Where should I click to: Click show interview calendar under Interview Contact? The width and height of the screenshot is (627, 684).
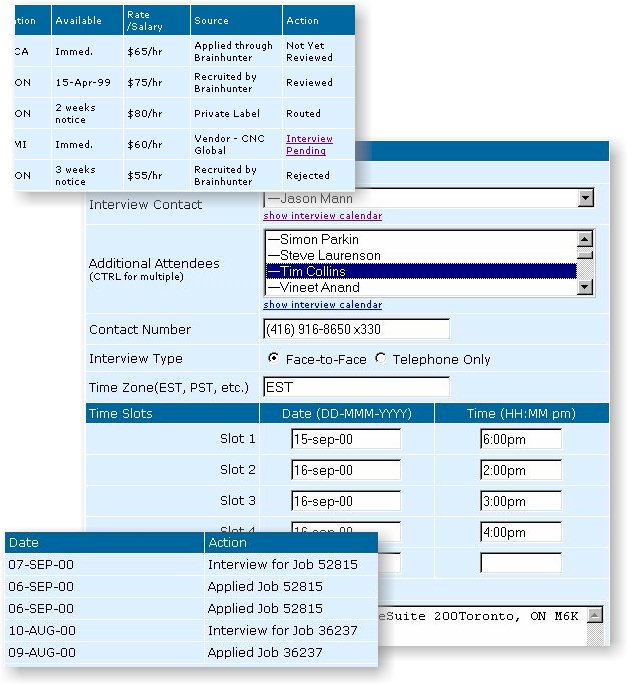[322, 215]
